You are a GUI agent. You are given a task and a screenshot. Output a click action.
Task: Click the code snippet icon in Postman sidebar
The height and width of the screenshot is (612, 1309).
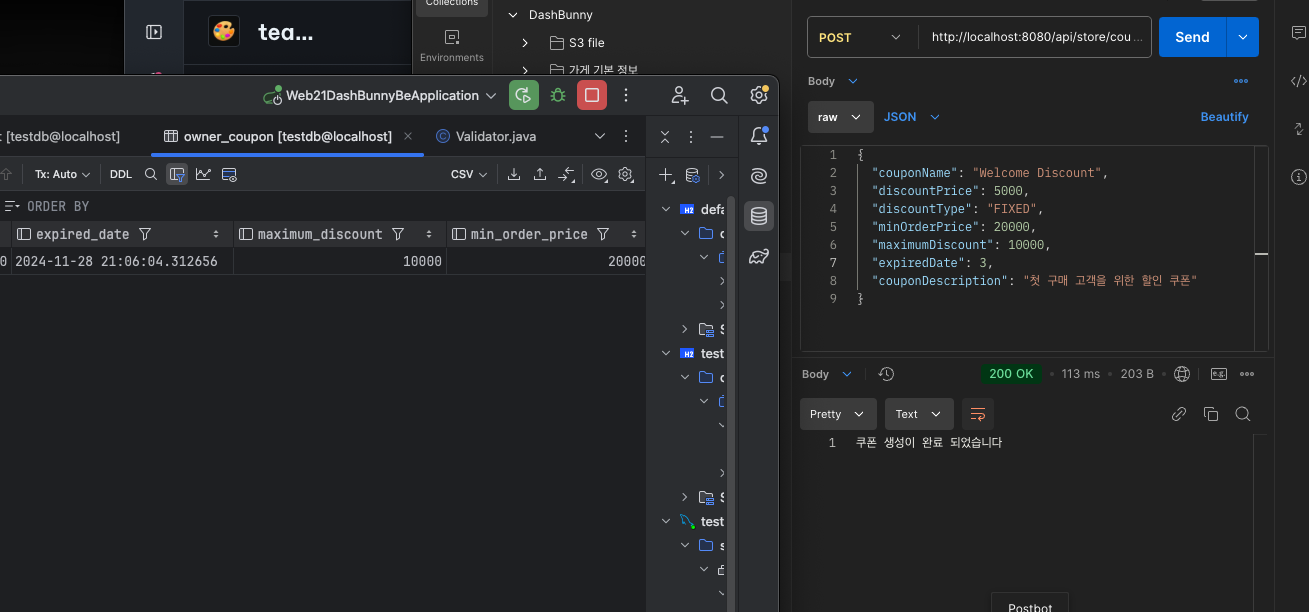1298,82
